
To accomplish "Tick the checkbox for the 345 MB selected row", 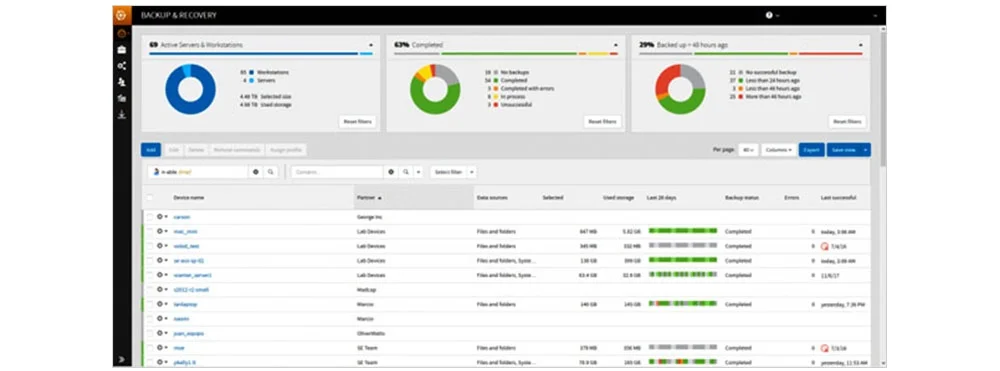I will point(150,246).
